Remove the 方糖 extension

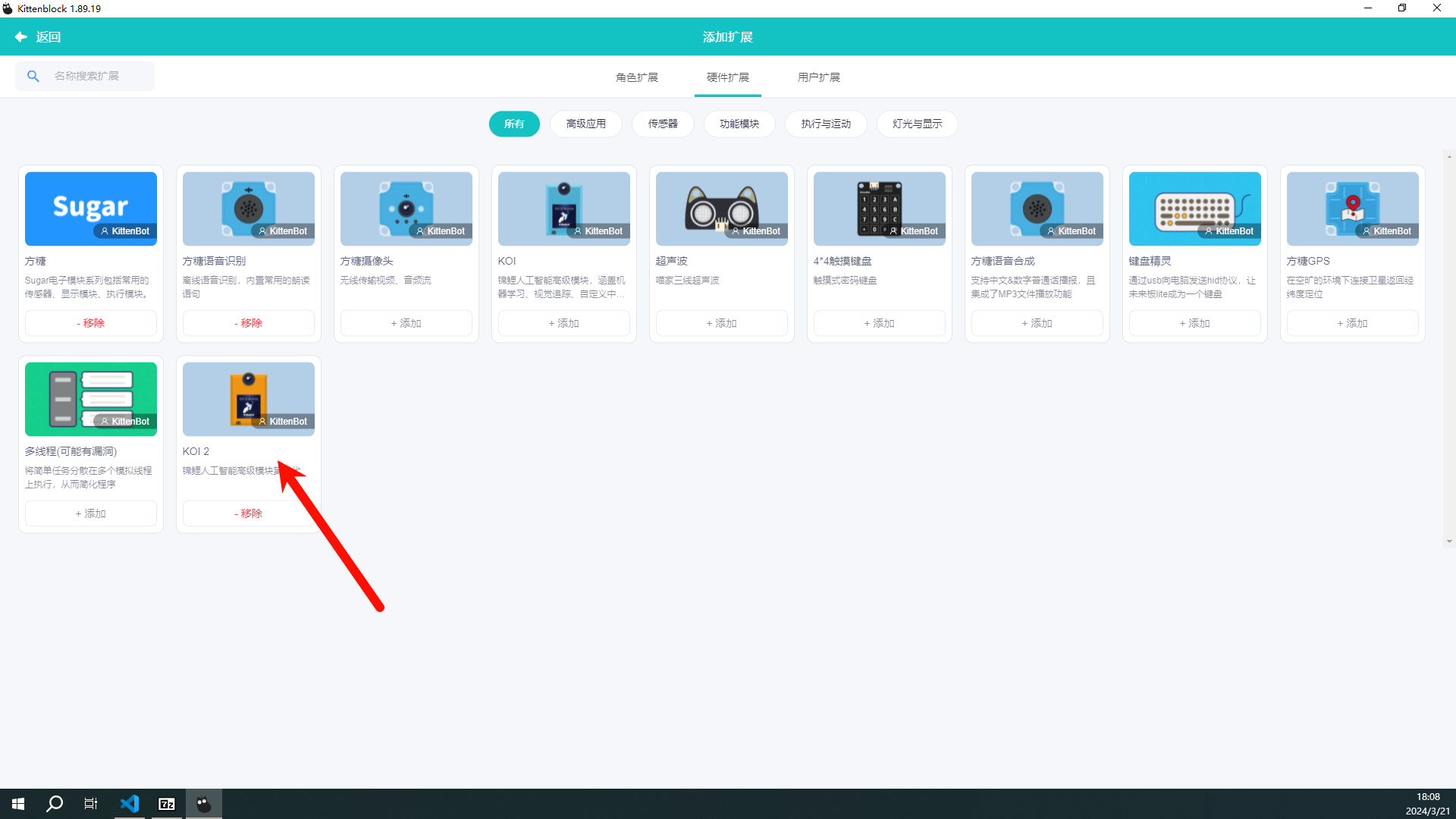click(91, 323)
